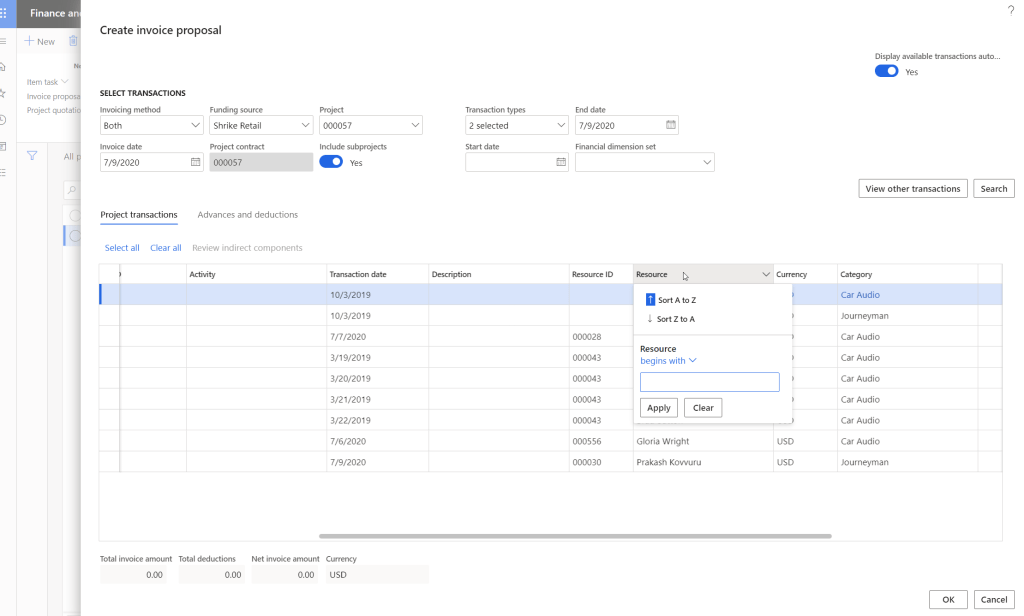Expand the 'begins with' filter operator
The height and width of the screenshot is (616, 1024).
(x=668, y=361)
